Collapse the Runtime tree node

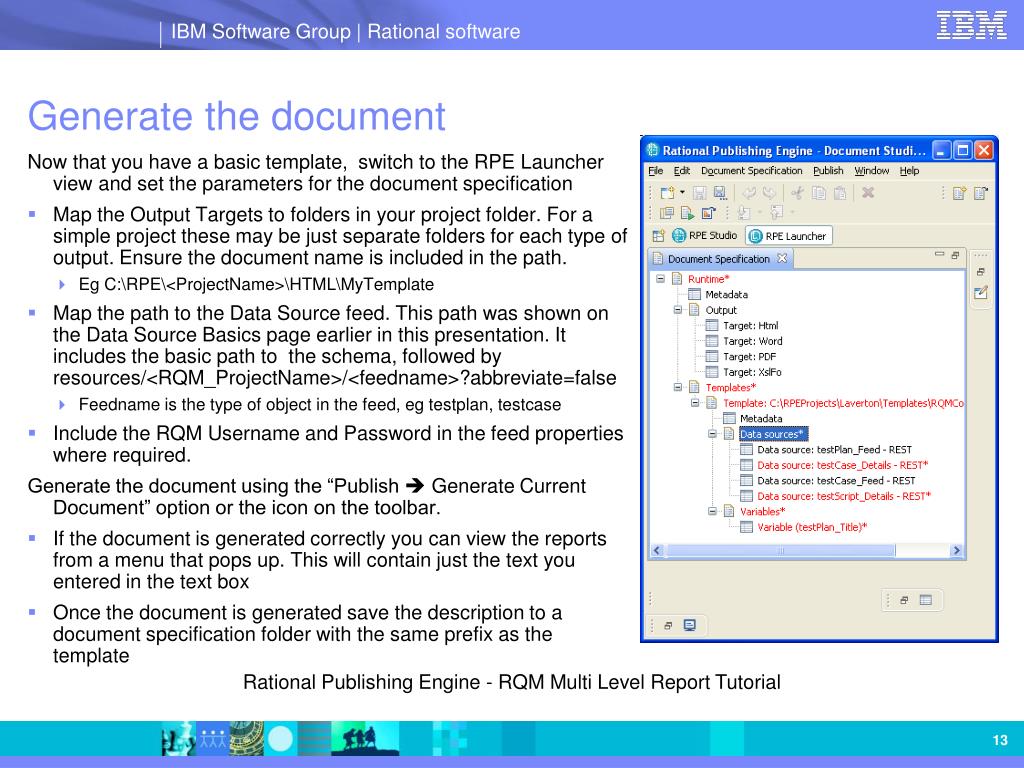coord(660,279)
